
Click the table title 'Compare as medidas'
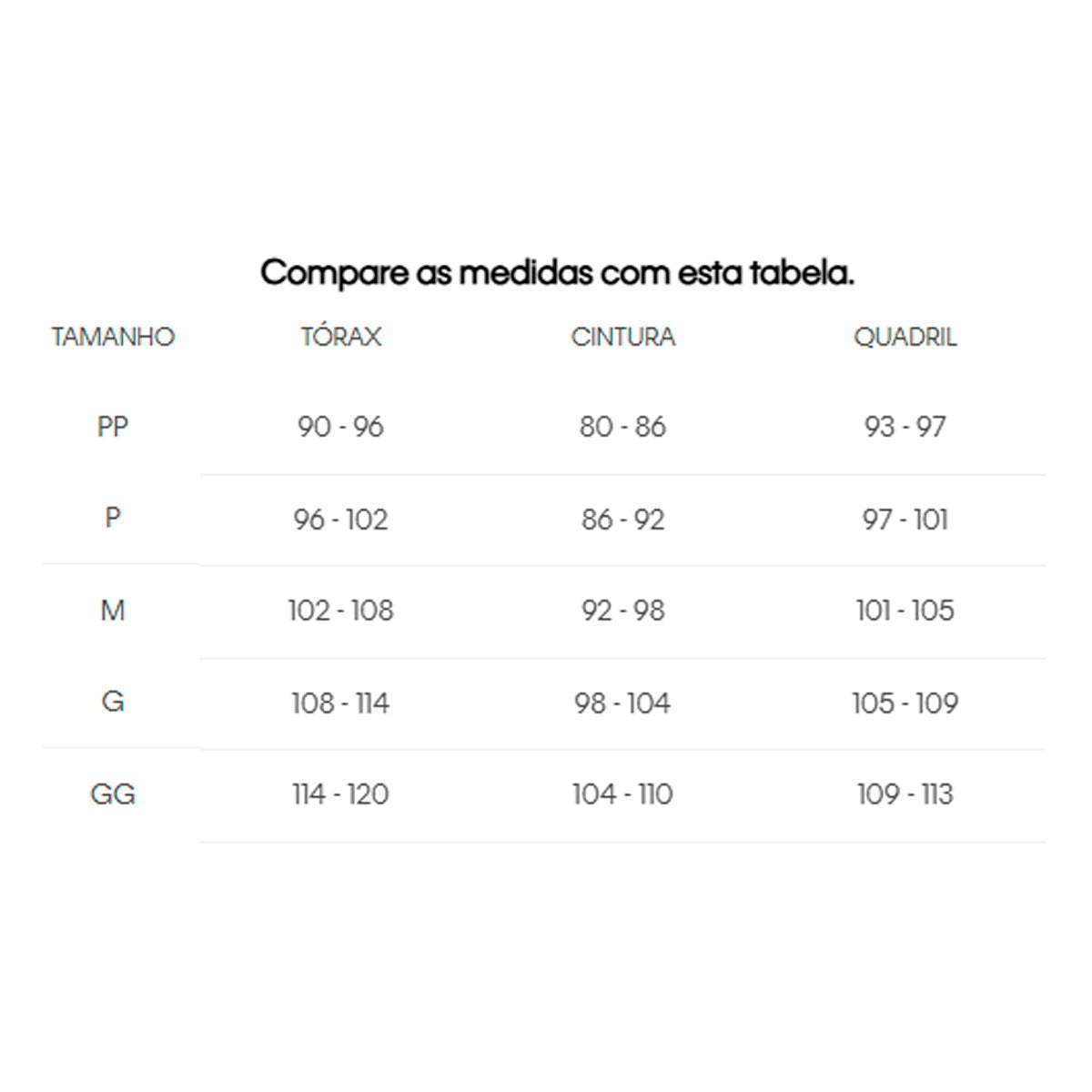point(557,273)
